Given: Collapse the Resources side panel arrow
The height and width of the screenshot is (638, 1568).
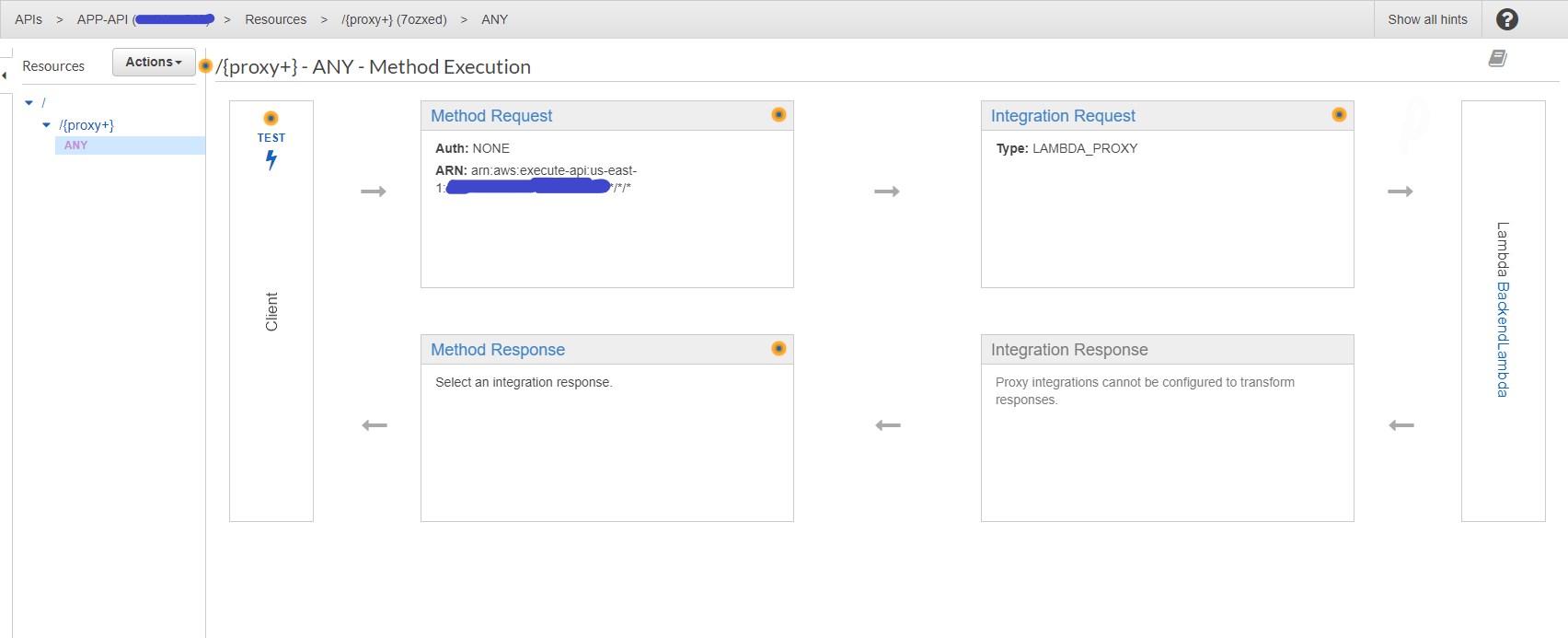Looking at the screenshot, I should pos(5,75).
